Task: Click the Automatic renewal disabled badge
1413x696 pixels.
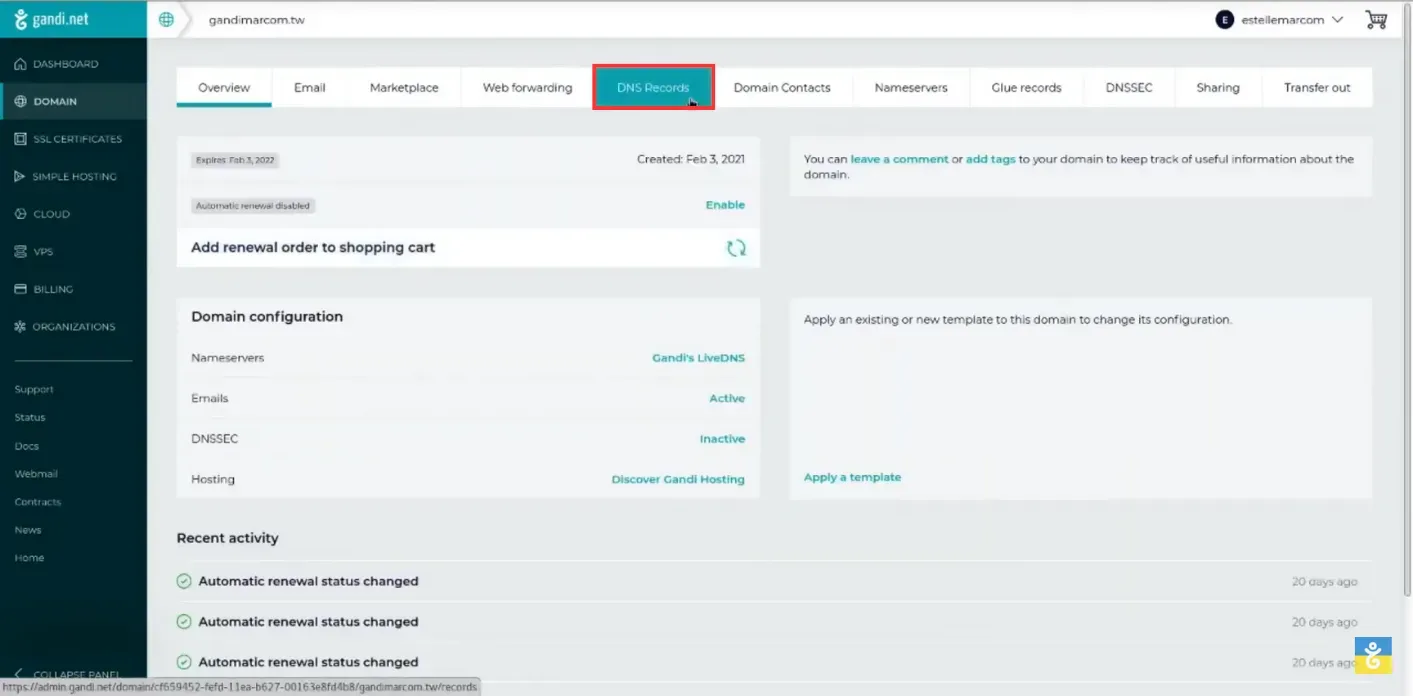Action: 253,206
